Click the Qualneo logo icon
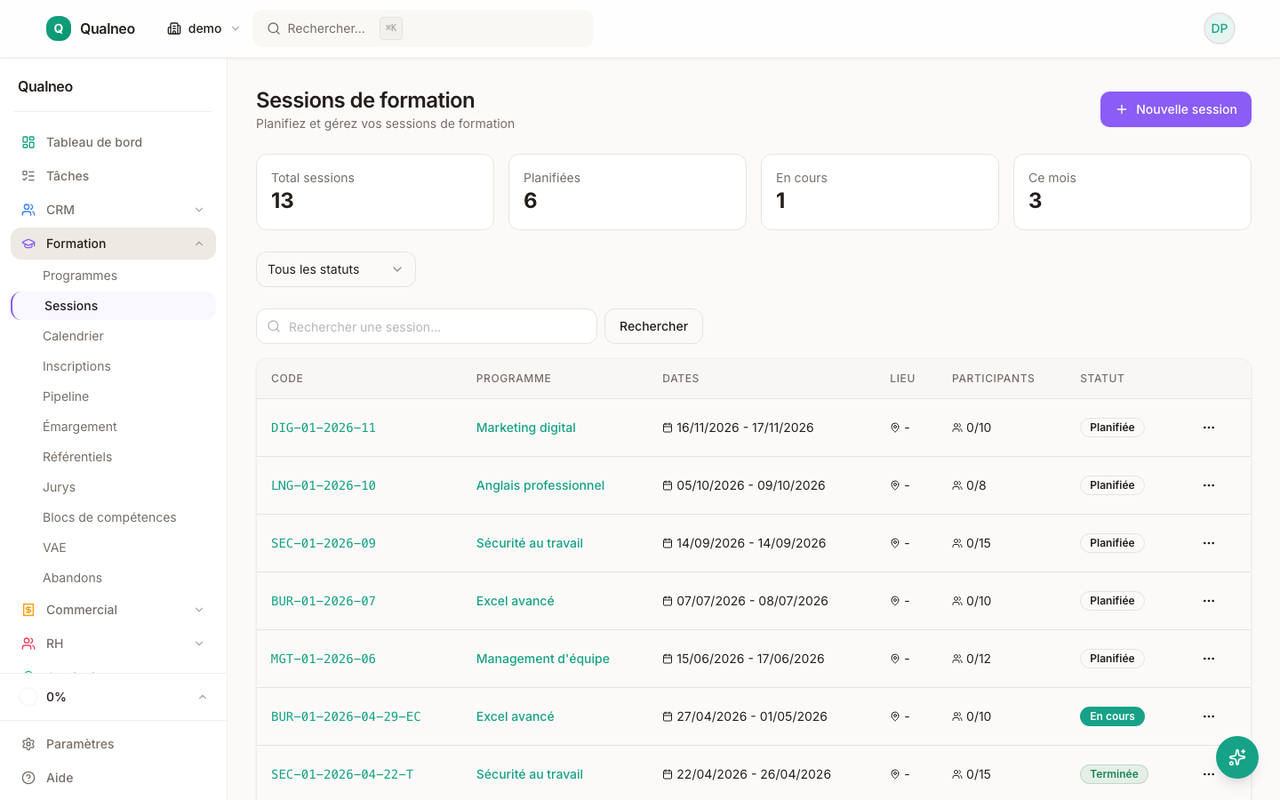Viewport: 1280px width, 800px height. coord(58,28)
